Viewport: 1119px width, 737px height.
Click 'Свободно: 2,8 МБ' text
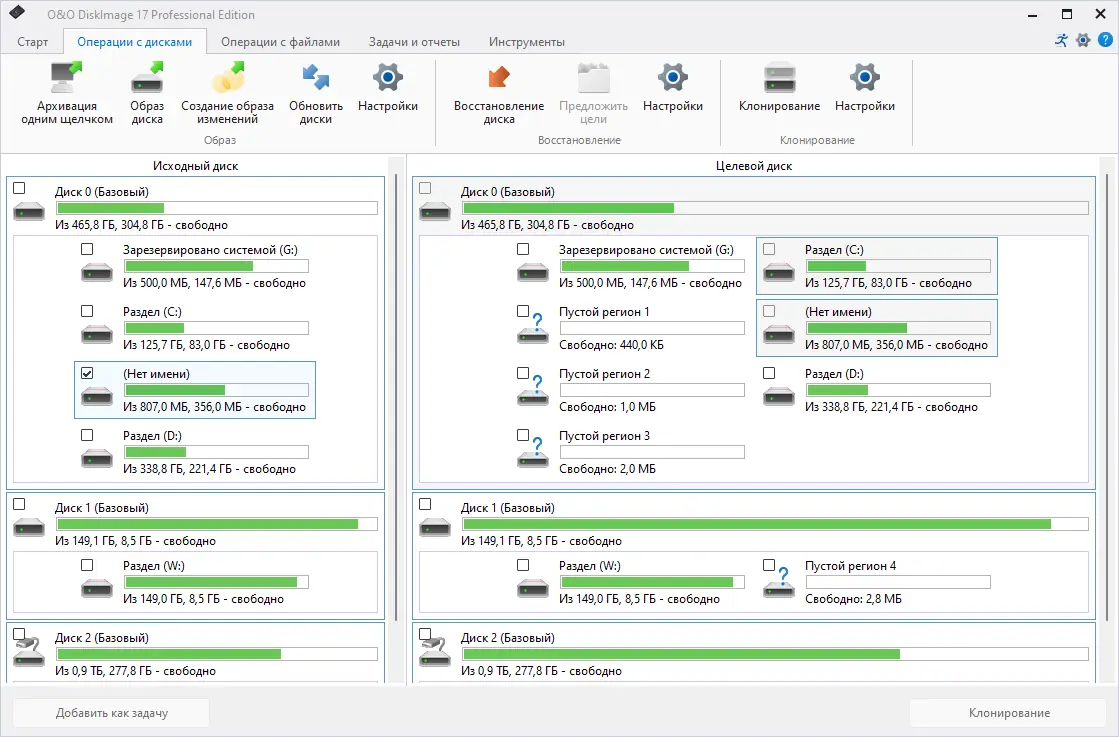coord(854,599)
